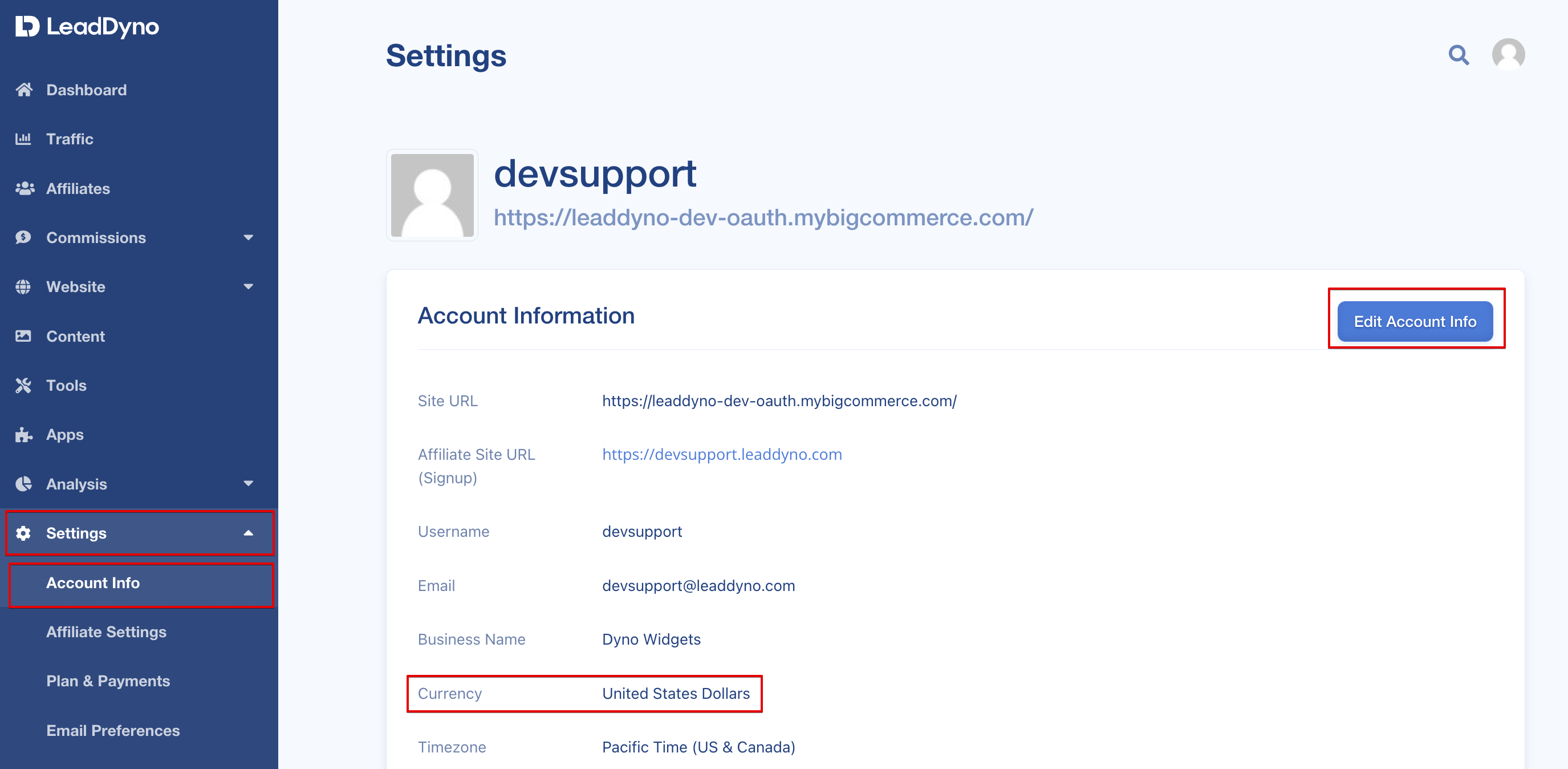Open Email Preferences submenu item
The image size is (1568, 769).
click(113, 731)
